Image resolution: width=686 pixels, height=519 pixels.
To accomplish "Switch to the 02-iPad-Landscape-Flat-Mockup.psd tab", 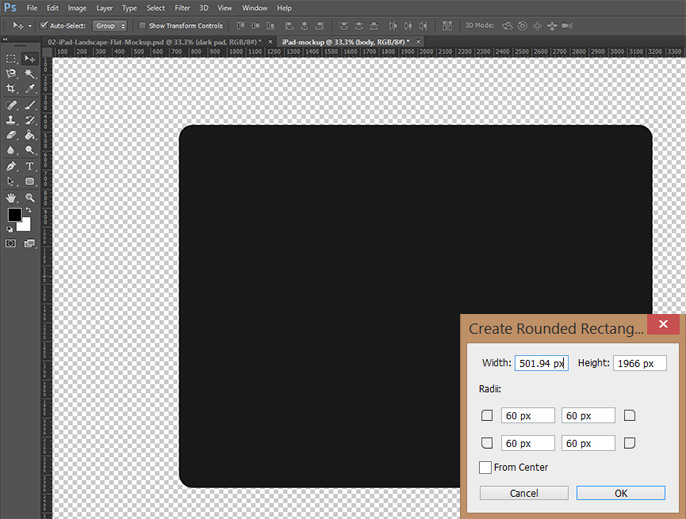I will (150, 41).
